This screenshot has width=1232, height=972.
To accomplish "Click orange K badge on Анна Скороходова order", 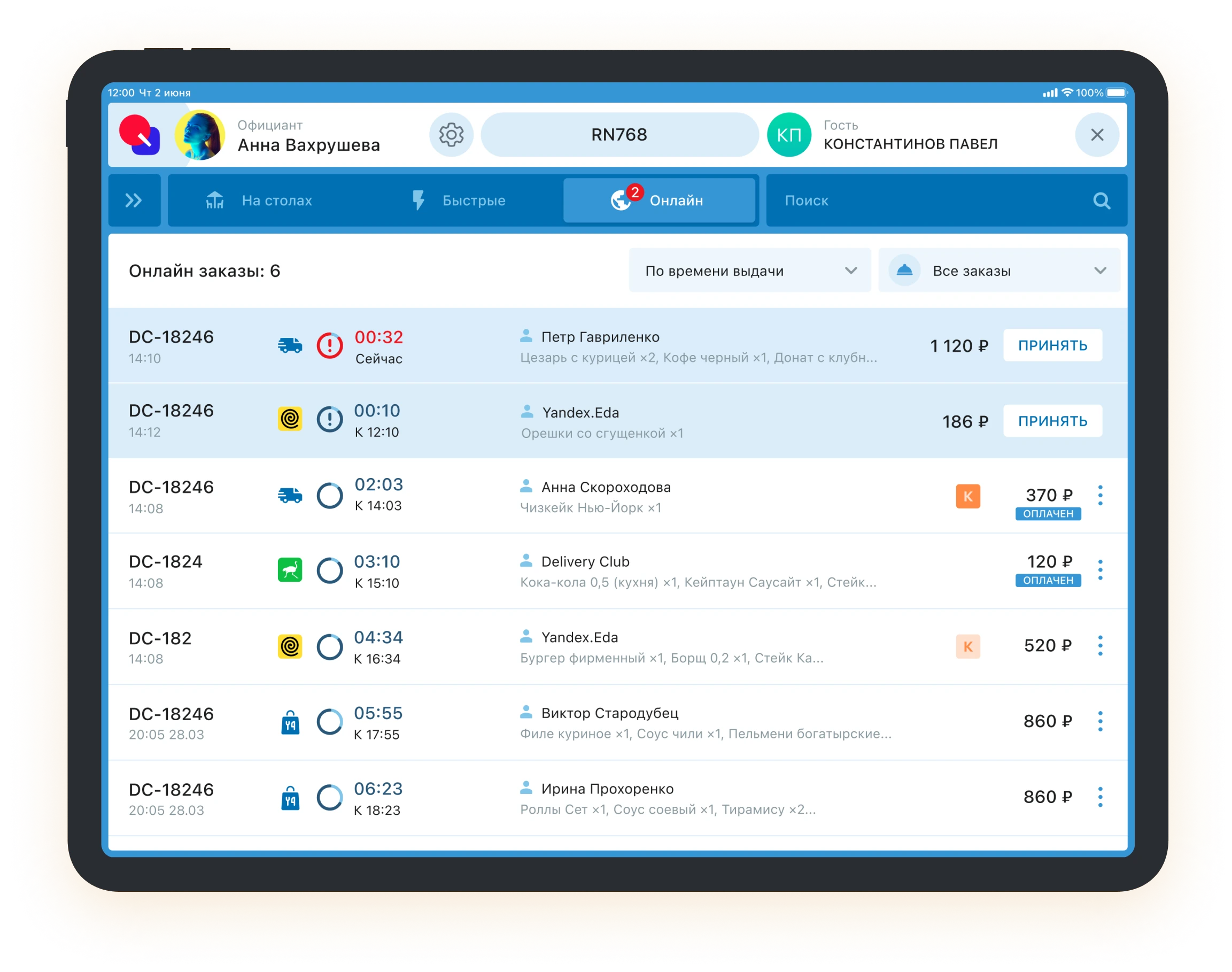I will pos(967,496).
